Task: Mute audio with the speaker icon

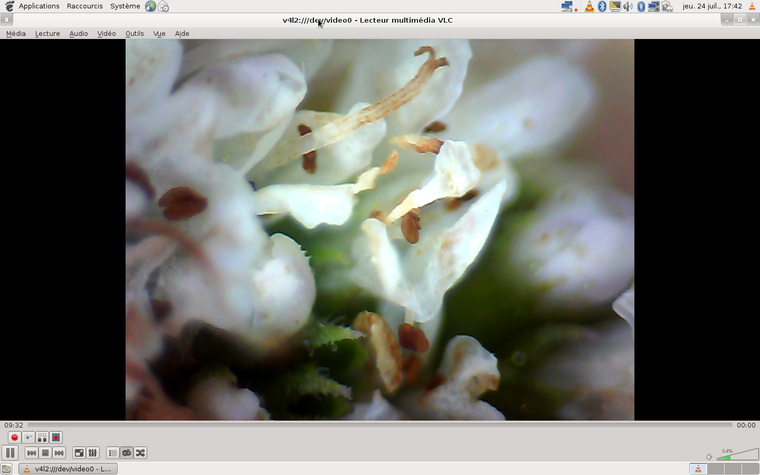Action: (709, 456)
